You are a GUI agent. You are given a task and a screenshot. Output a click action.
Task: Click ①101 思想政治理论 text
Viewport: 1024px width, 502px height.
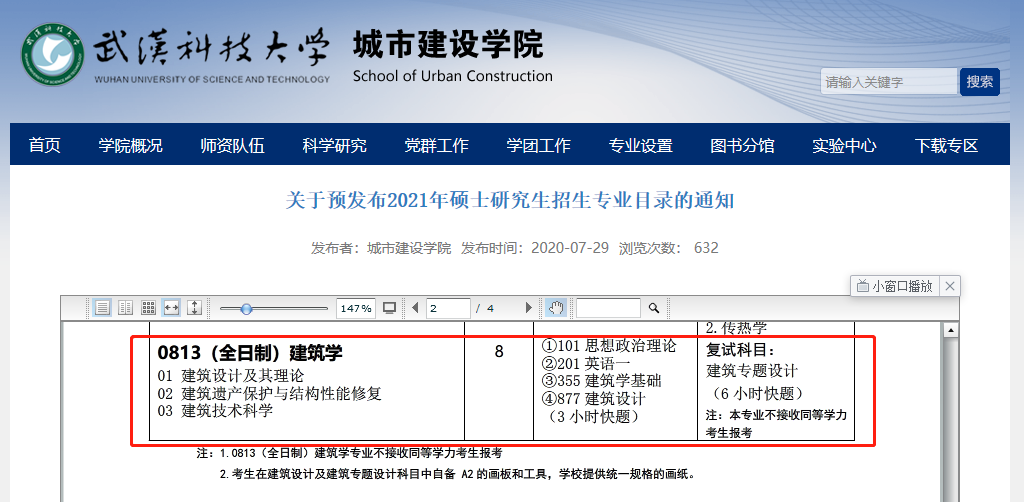coord(609,346)
